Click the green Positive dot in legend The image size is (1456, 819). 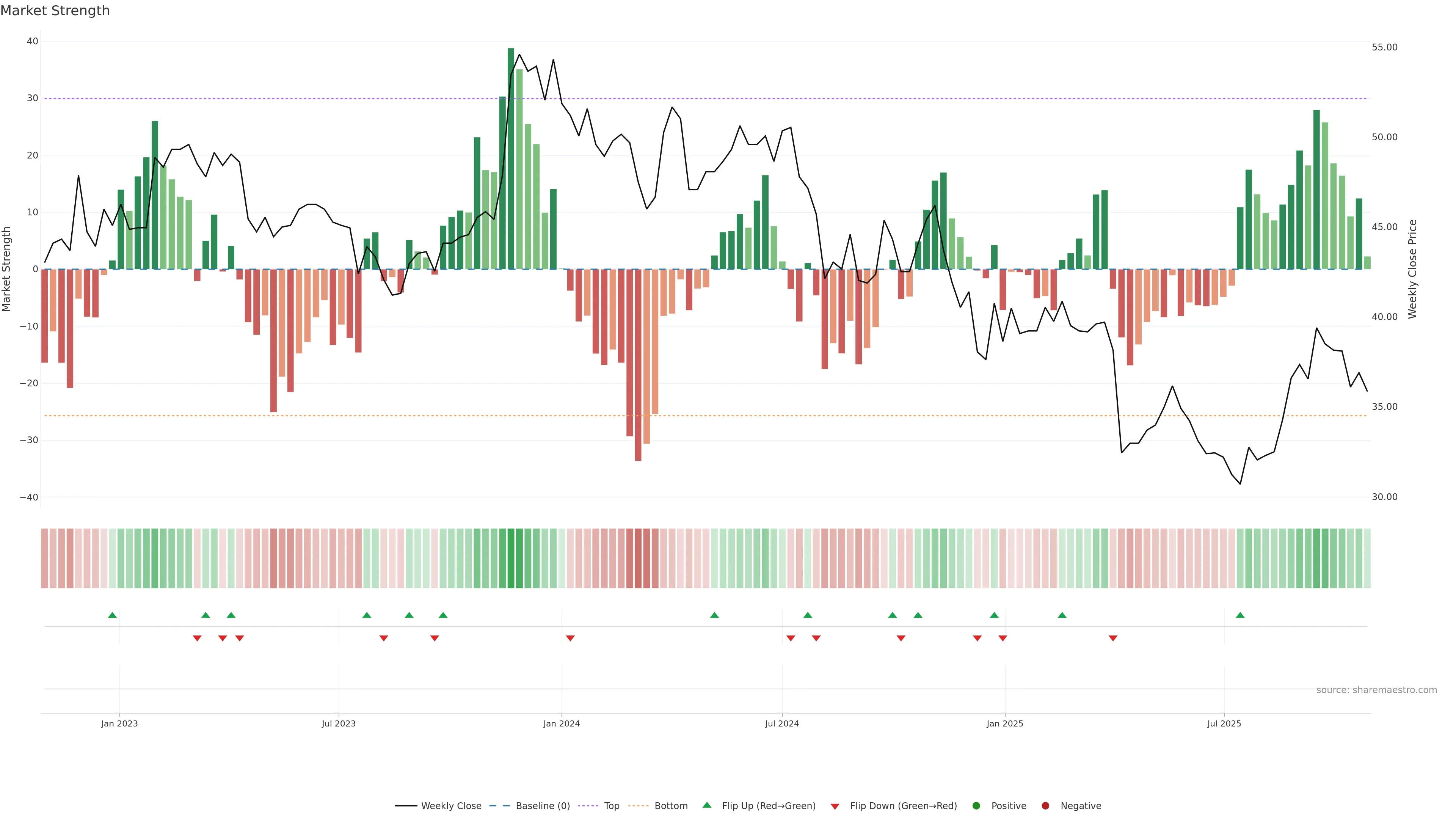coord(976,806)
